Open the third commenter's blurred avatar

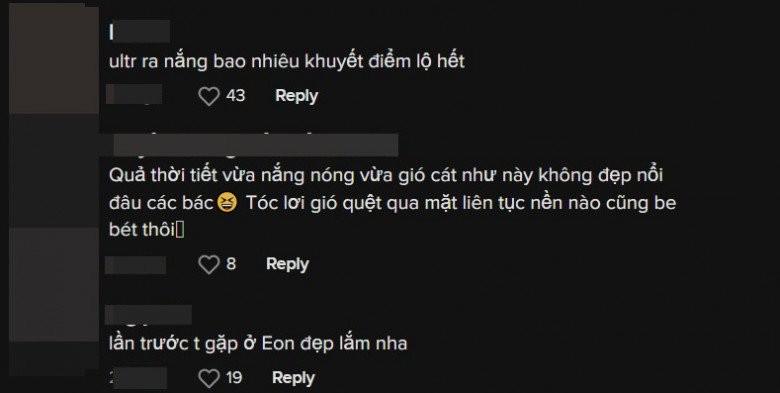[54, 285]
